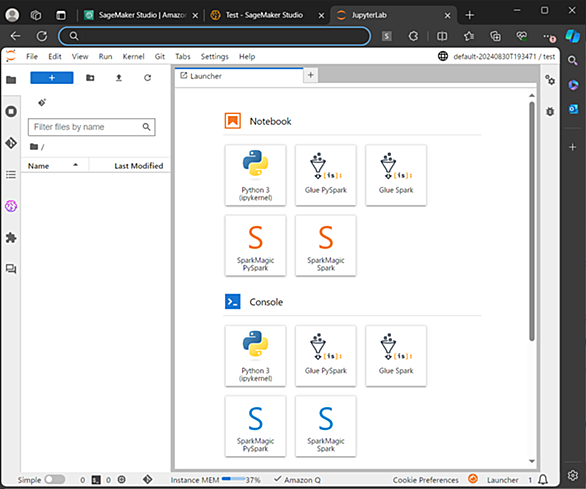Image resolution: width=586 pixels, height=489 pixels.
Task: Open the Settings menu
Action: click(x=215, y=56)
